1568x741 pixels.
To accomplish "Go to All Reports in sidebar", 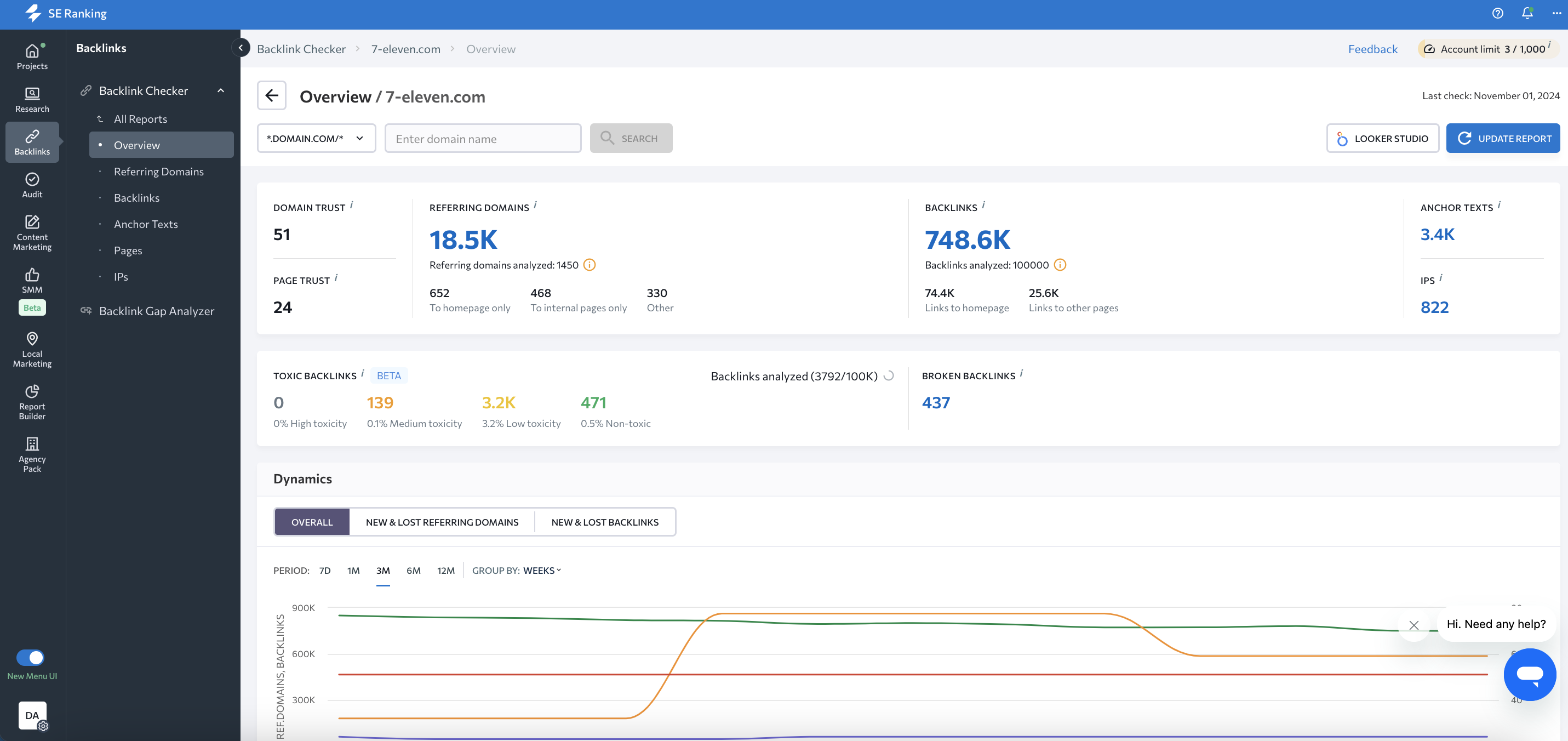I will (141, 119).
